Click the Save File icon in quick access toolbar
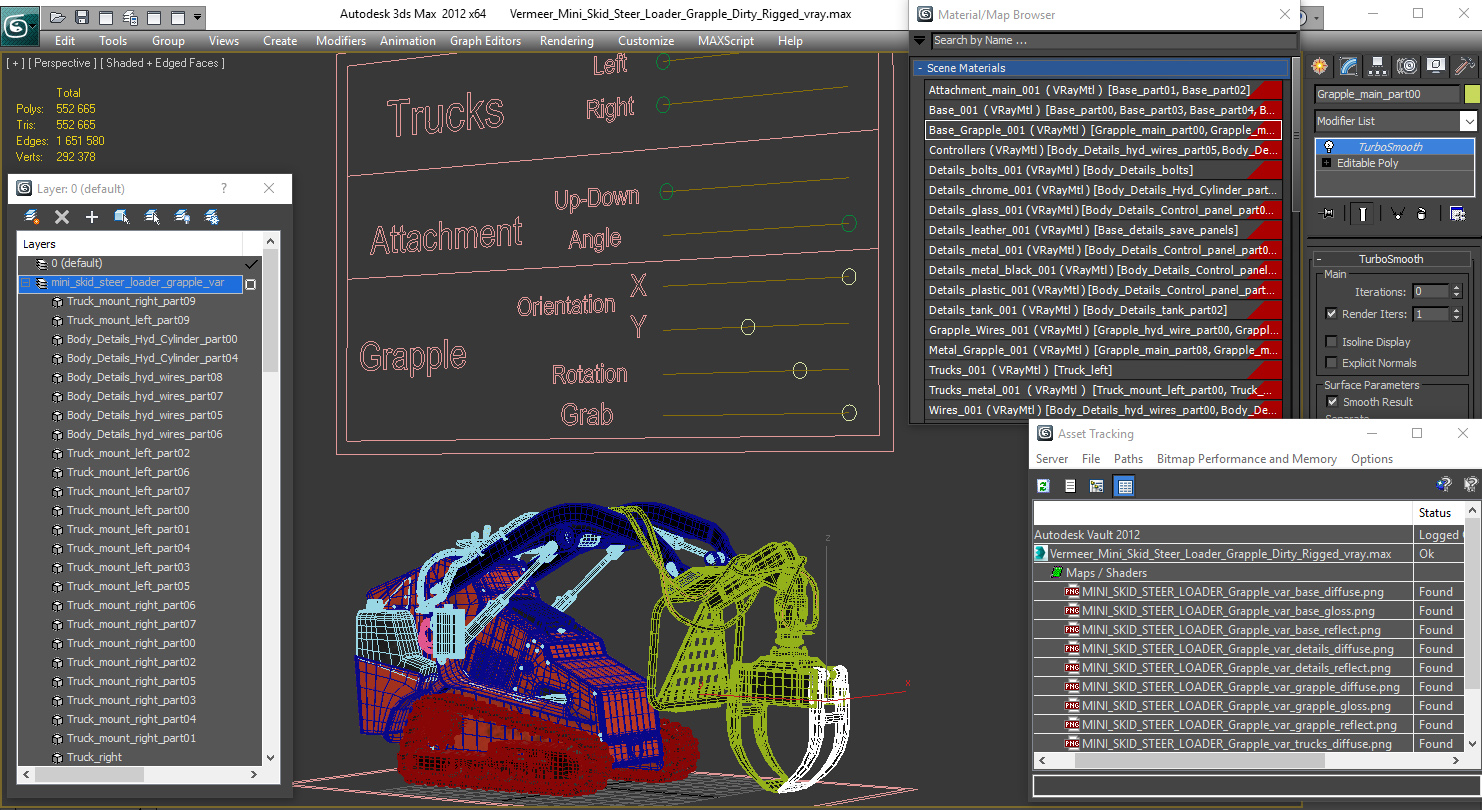The image size is (1482, 810). 82,17
